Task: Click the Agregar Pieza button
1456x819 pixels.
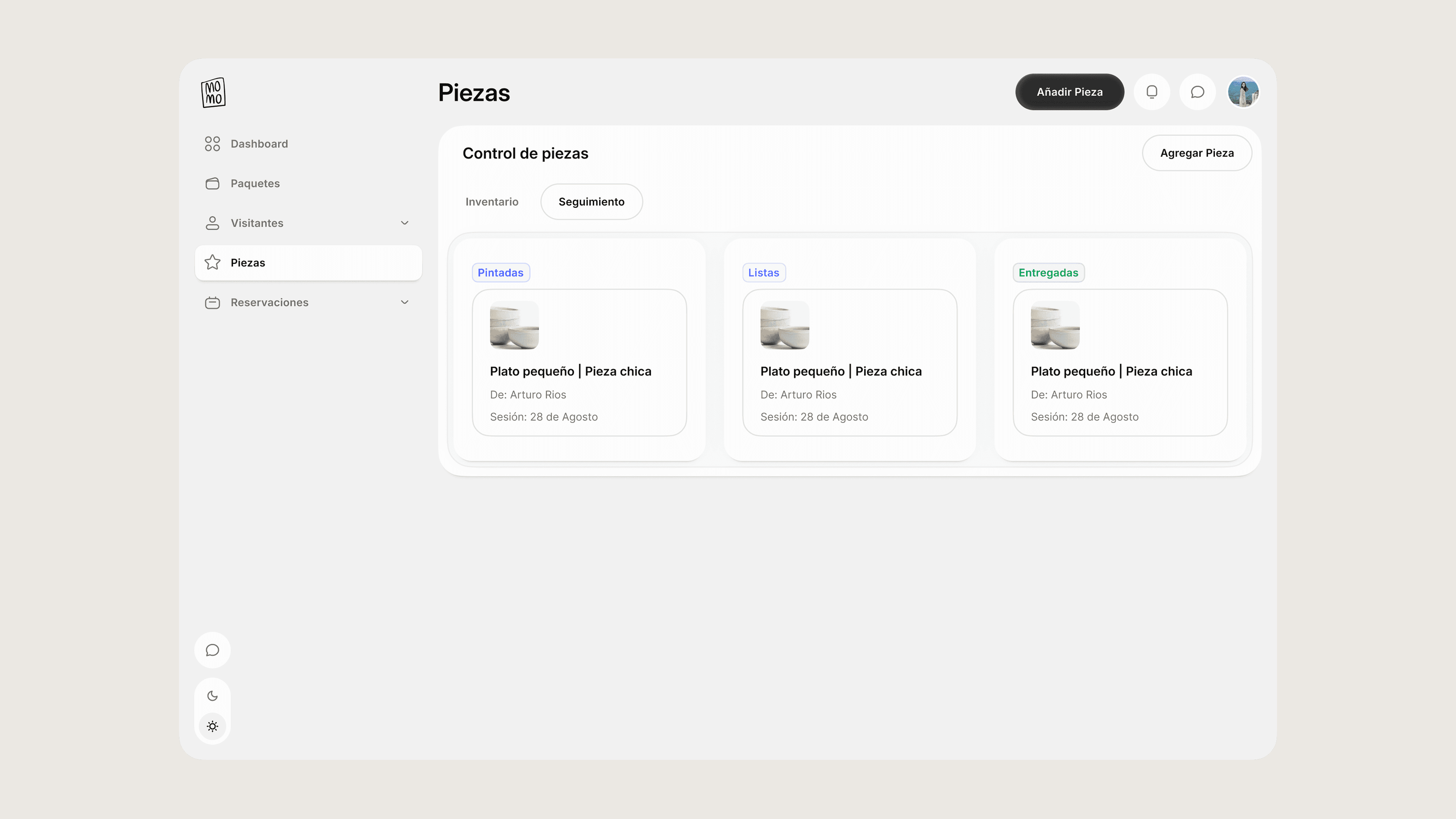Action: coord(1197,152)
